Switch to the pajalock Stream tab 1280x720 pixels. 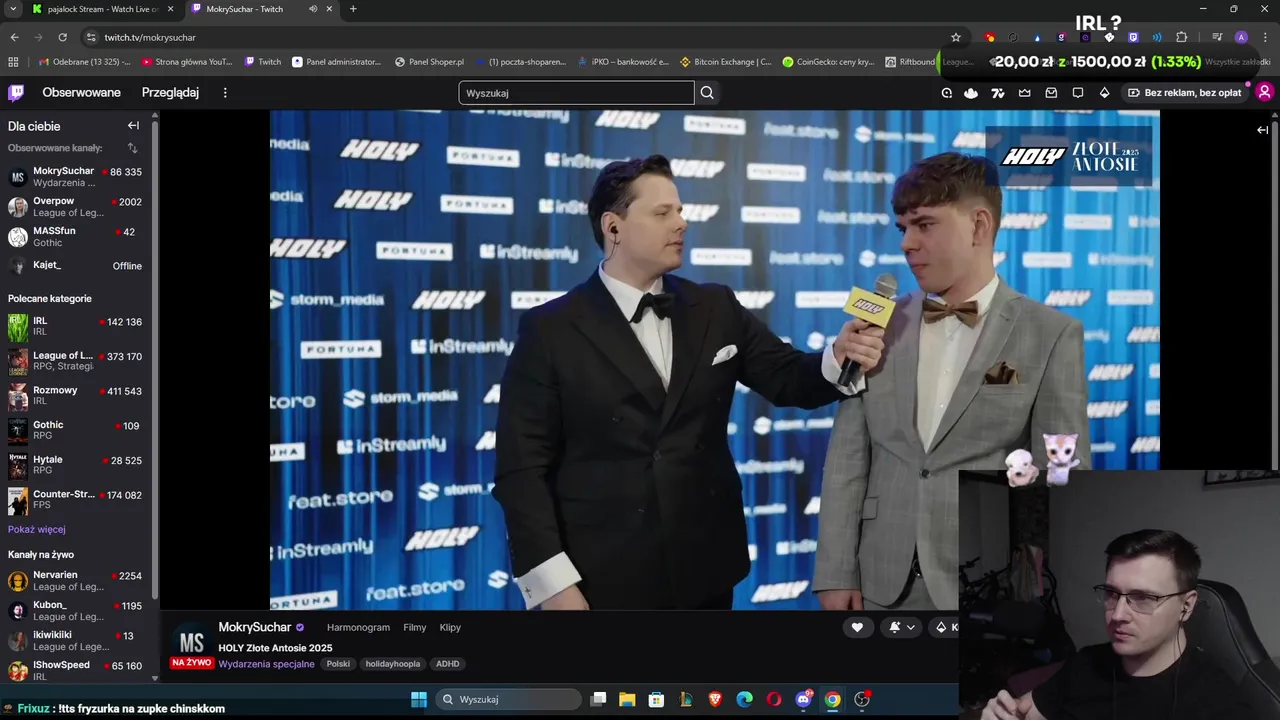click(x=101, y=9)
